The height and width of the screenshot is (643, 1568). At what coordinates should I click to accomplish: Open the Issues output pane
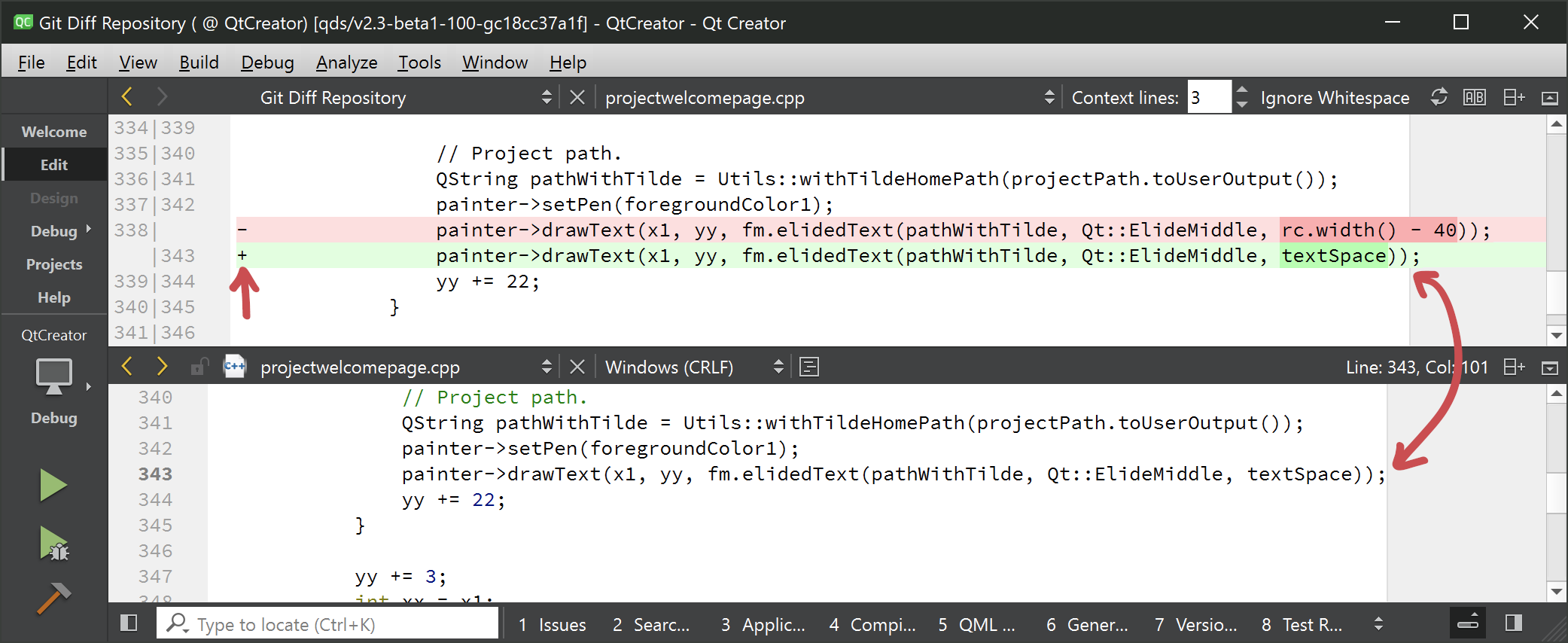tap(553, 624)
